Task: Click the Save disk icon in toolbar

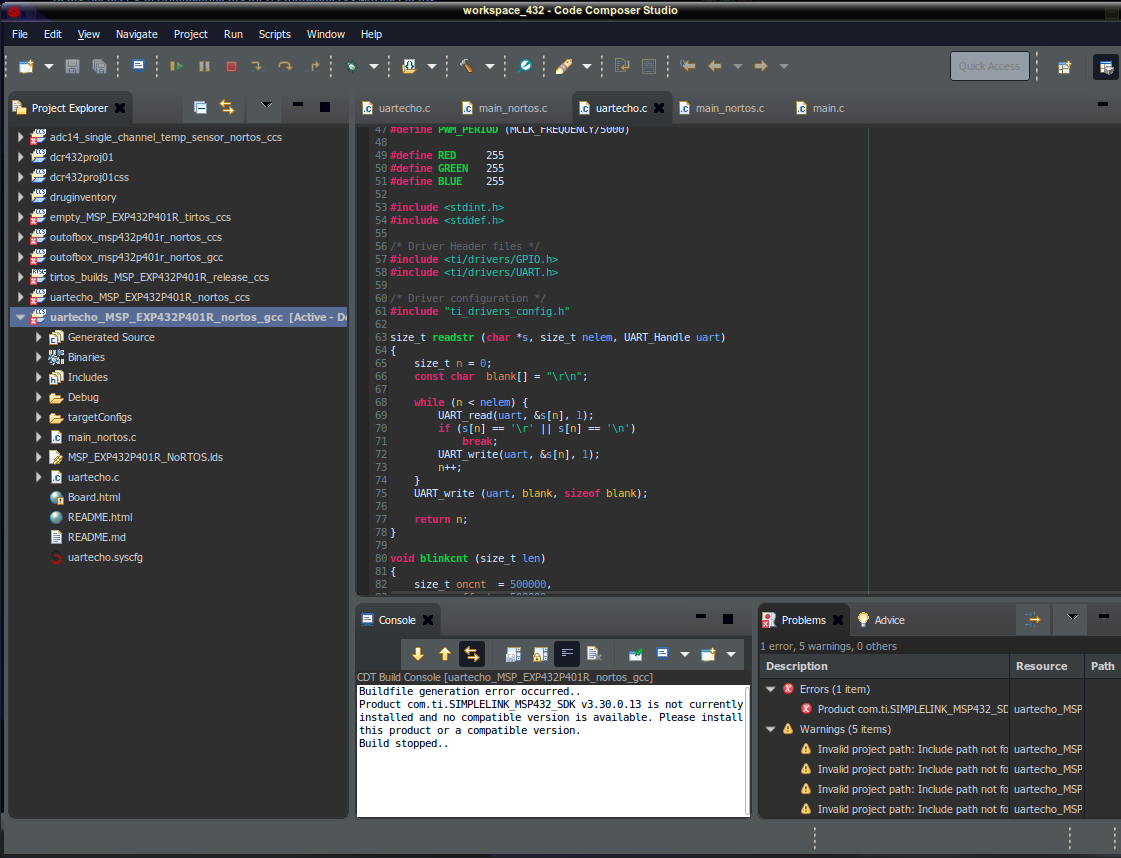Action: pyautogui.click(x=72, y=66)
